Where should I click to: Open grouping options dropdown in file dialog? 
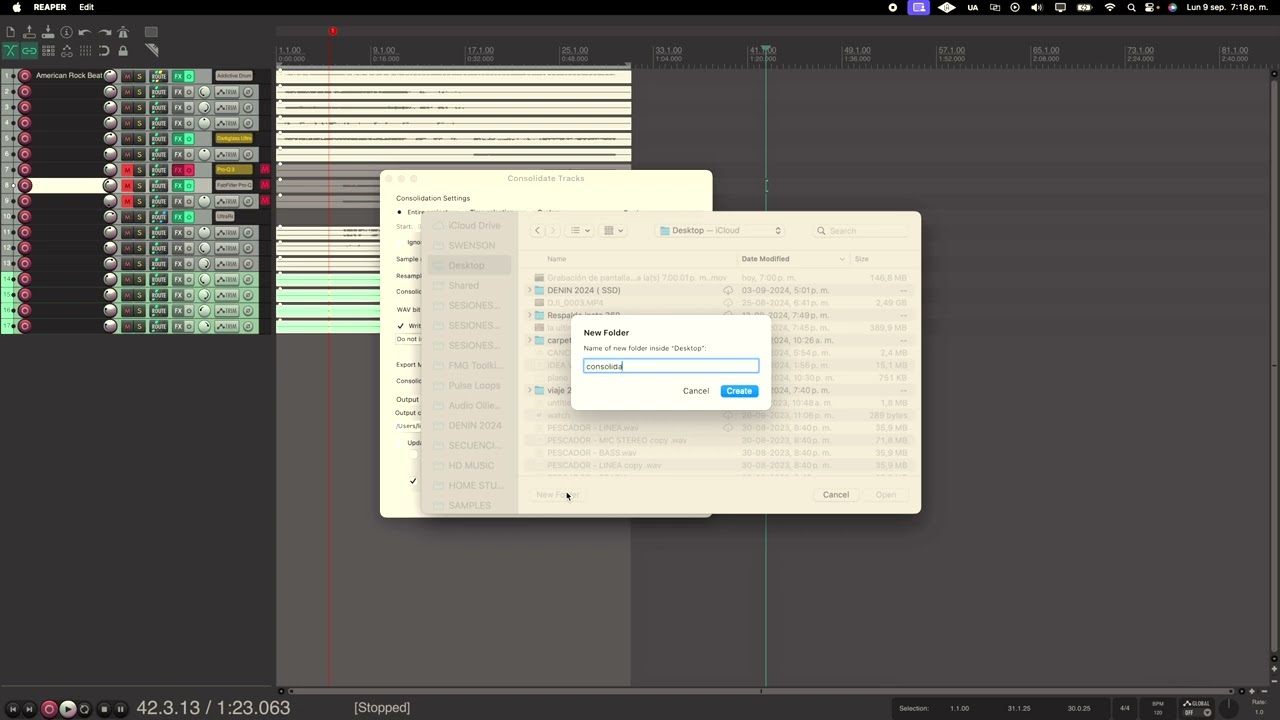pos(612,231)
